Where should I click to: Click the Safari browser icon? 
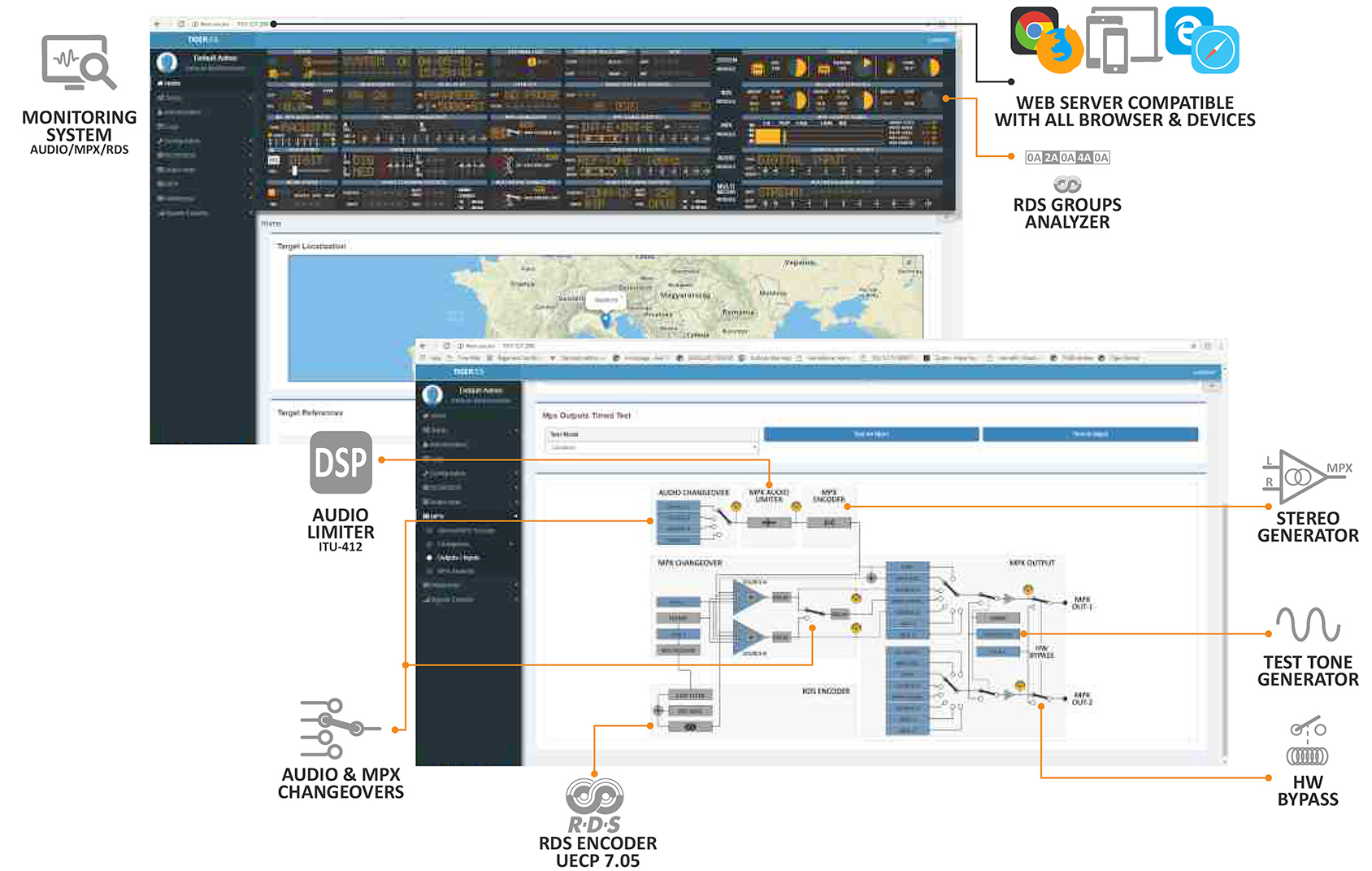coord(1216,50)
